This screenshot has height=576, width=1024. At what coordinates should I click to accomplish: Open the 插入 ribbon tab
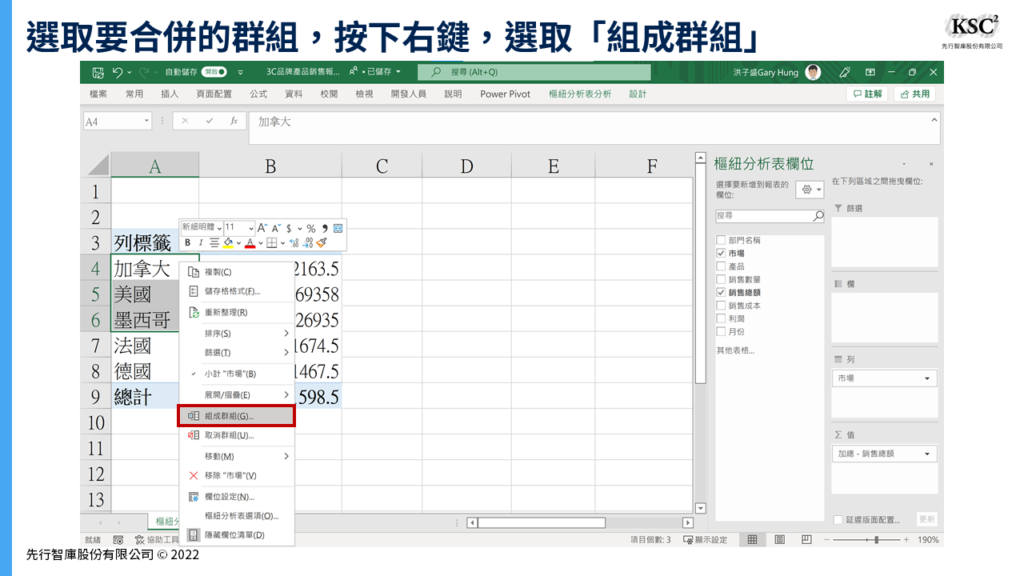[x=170, y=94]
